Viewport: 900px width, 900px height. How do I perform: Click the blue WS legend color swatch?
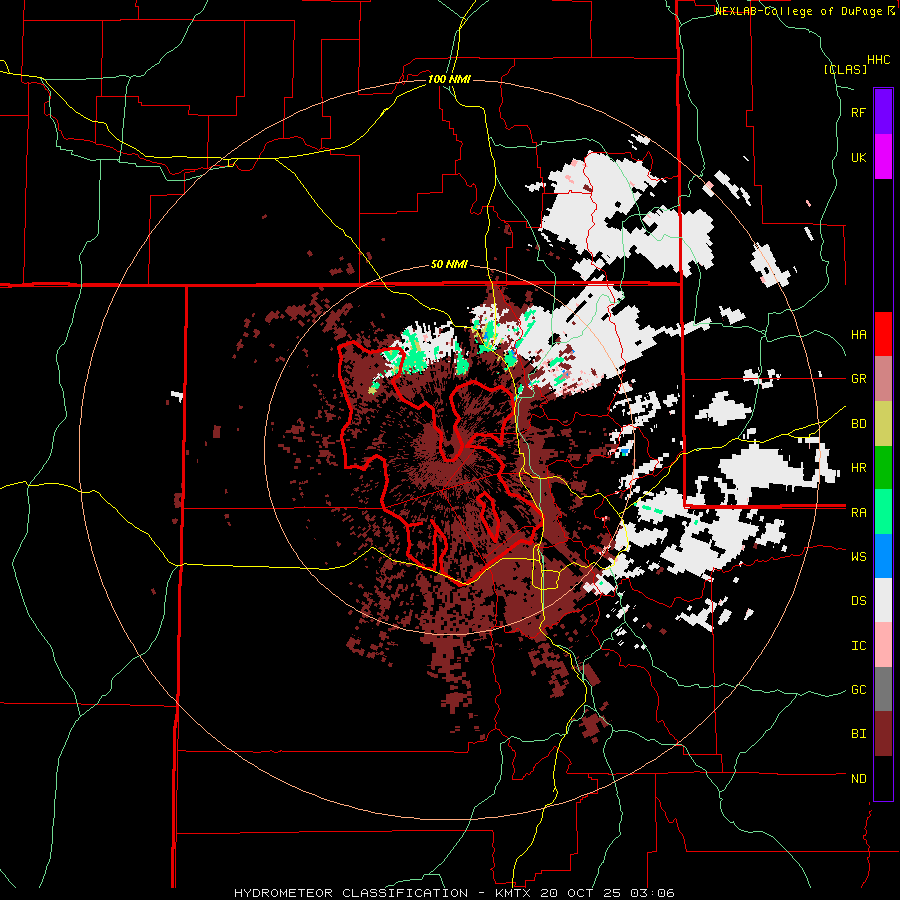coord(883,556)
